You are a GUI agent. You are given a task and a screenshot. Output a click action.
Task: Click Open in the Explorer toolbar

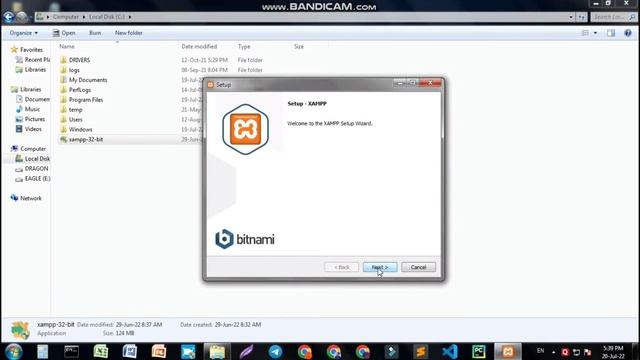click(x=64, y=33)
